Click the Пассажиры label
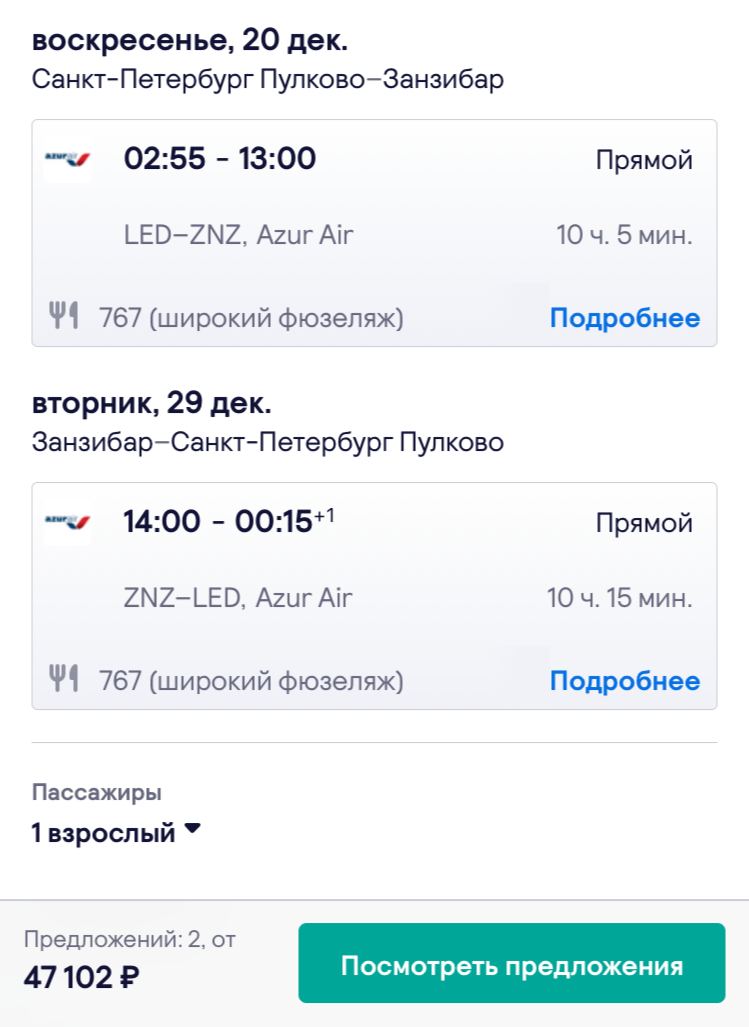The width and height of the screenshot is (749, 1027). tap(97, 792)
